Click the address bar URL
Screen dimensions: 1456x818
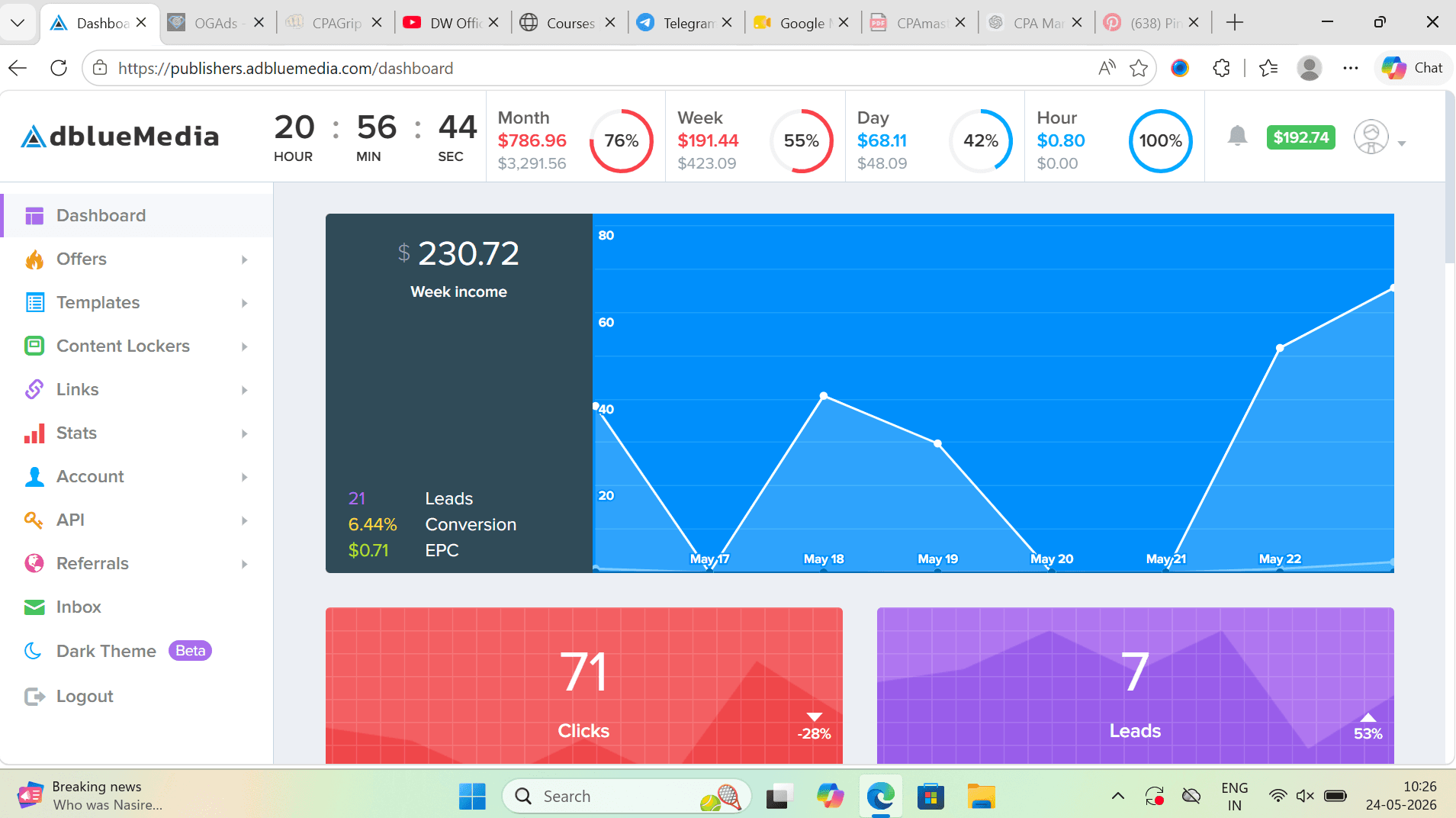[x=285, y=69]
